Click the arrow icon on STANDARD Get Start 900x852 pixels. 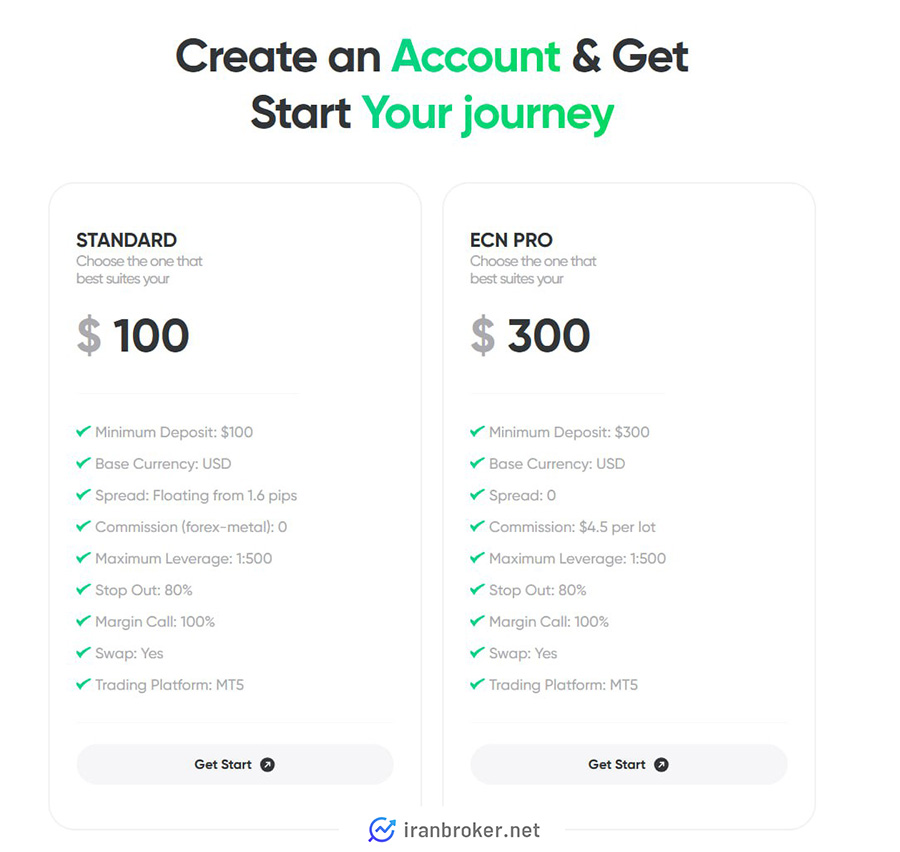(267, 765)
